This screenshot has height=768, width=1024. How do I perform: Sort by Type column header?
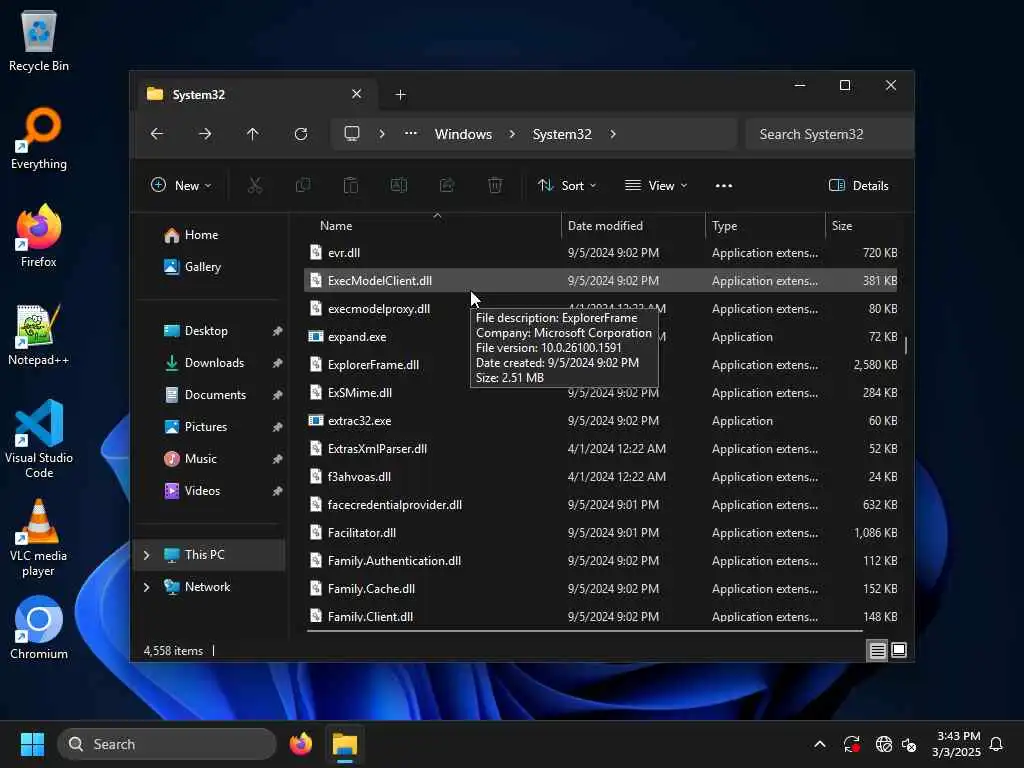point(724,225)
